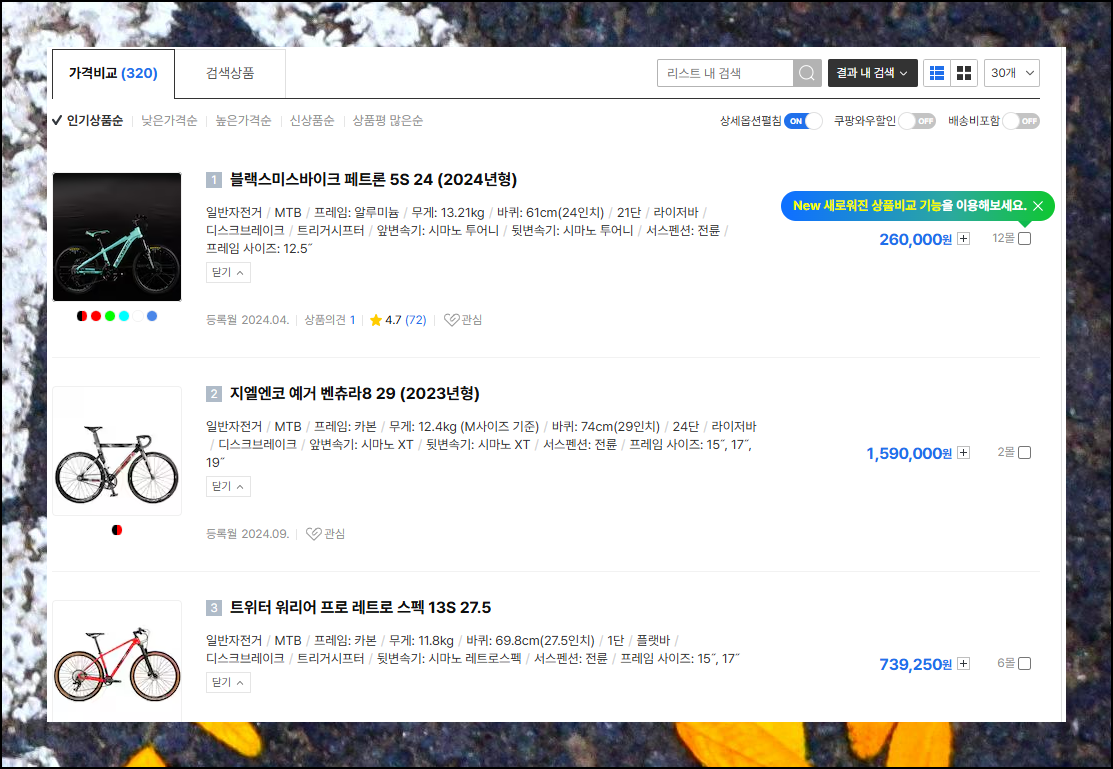This screenshot has height=769, width=1113.
Task: Open the mint 블랙스미스바이크 bike thumbnail
Action: pyautogui.click(x=117, y=237)
